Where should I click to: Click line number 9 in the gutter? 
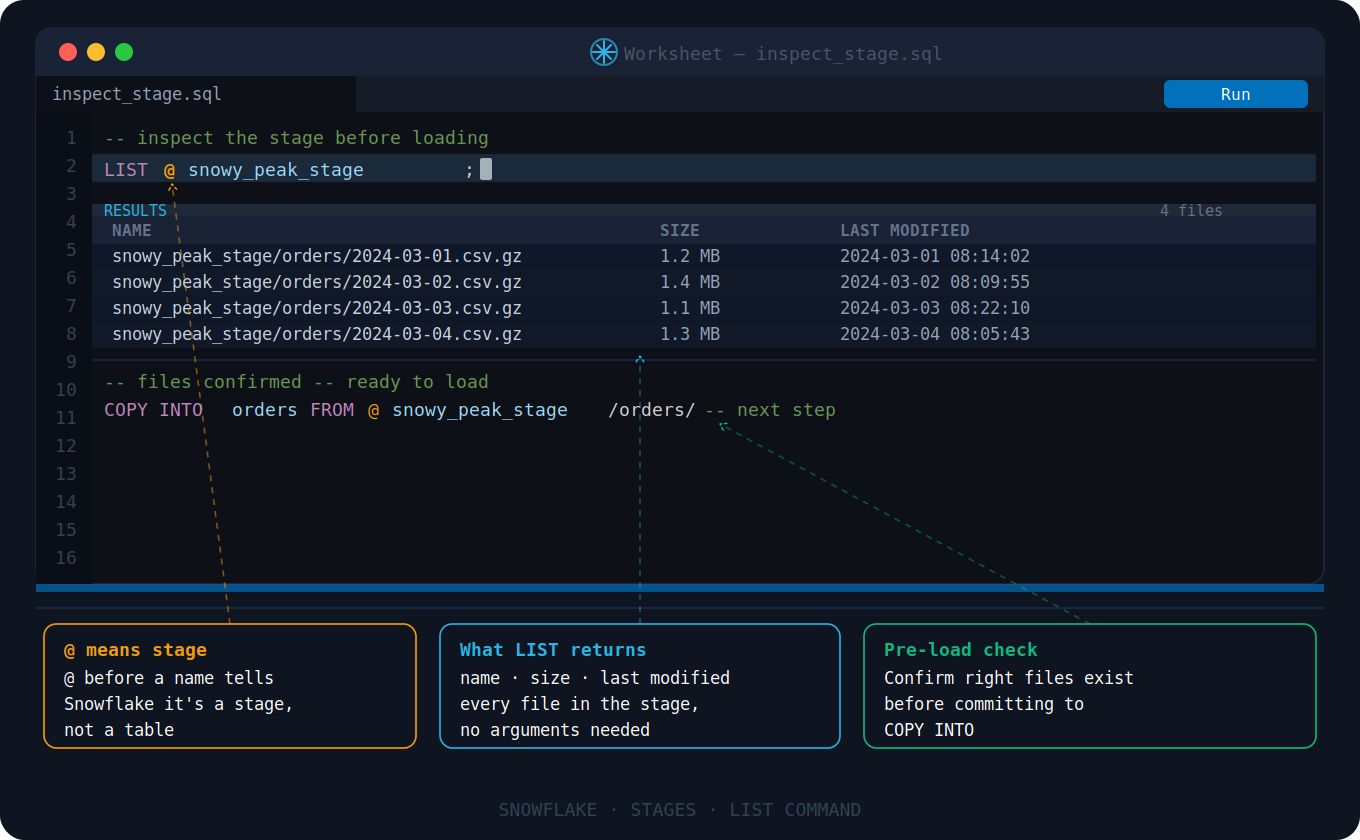click(71, 362)
